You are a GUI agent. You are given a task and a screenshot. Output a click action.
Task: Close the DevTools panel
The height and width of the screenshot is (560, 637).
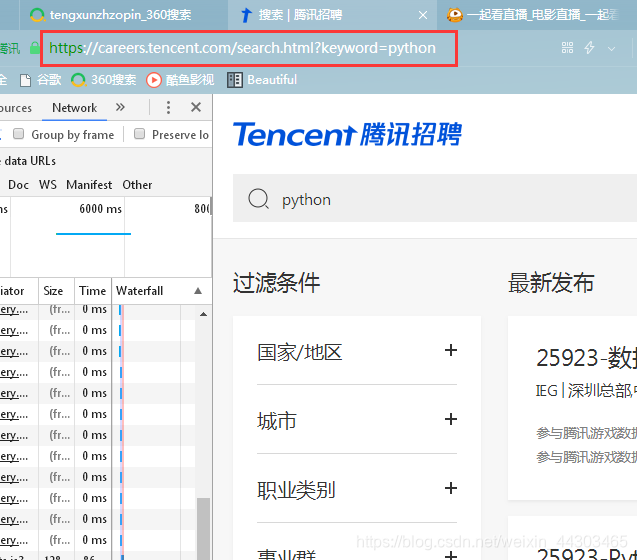pos(196,107)
